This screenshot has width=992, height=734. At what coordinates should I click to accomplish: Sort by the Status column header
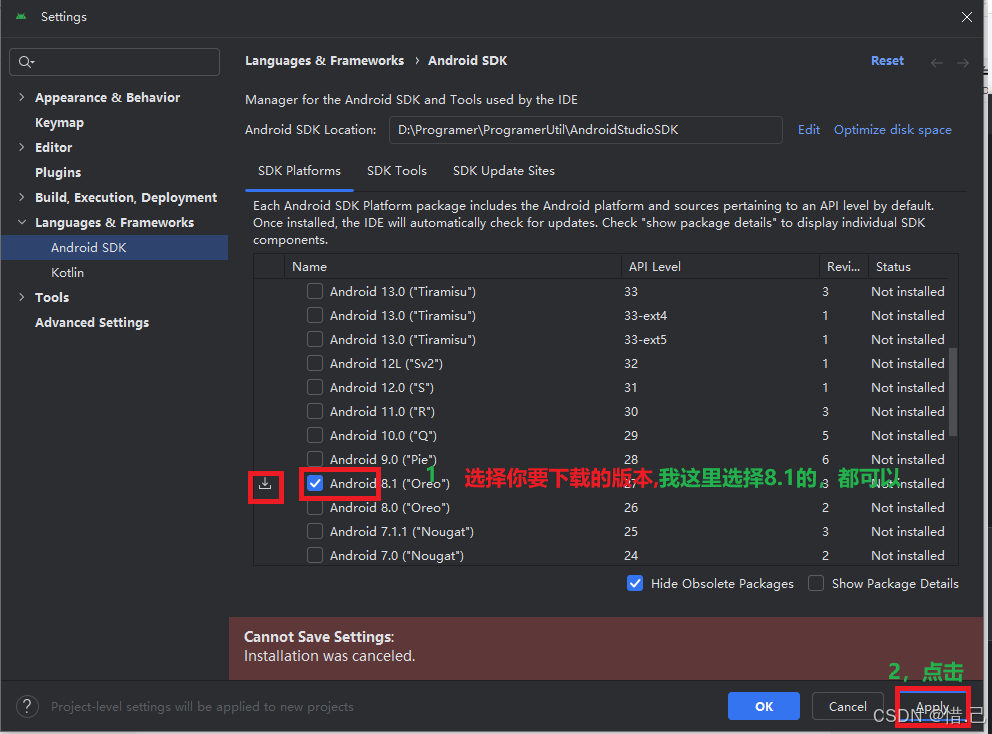coord(908,266)
